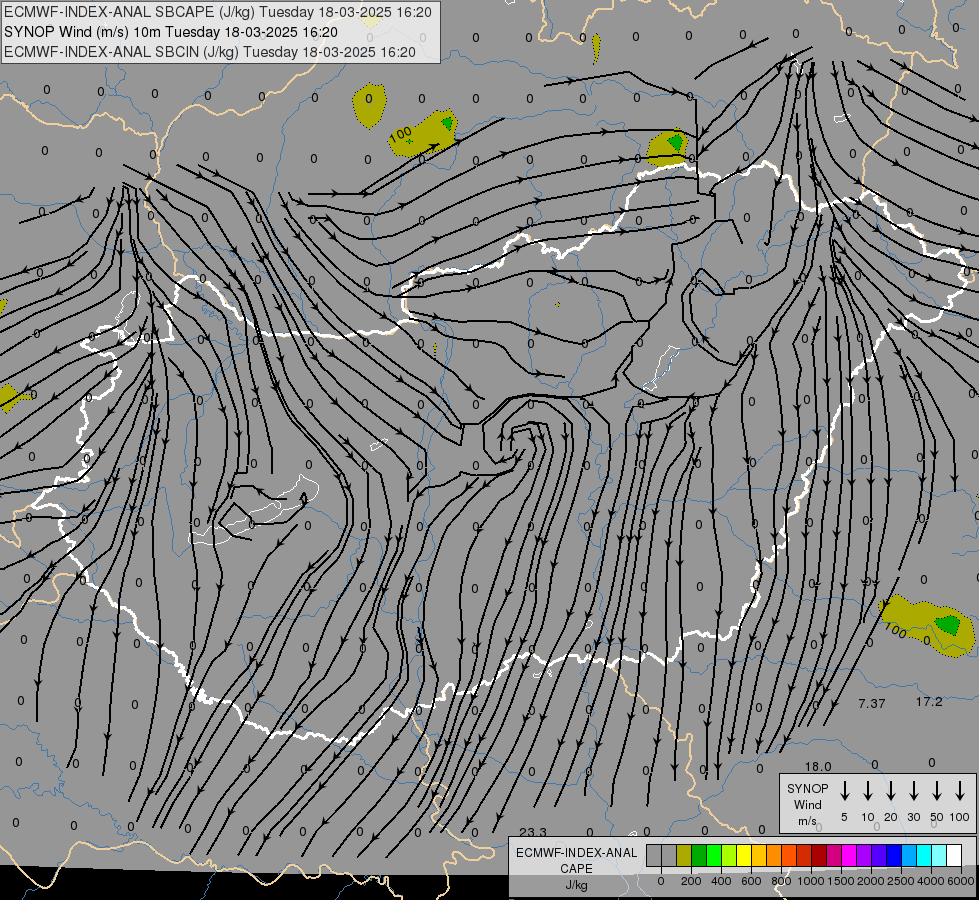Pick the yellow-green CAPE legend swatch
Image resolution: width=979 pixels, height=900 pixels.
[x=729, y=855]
